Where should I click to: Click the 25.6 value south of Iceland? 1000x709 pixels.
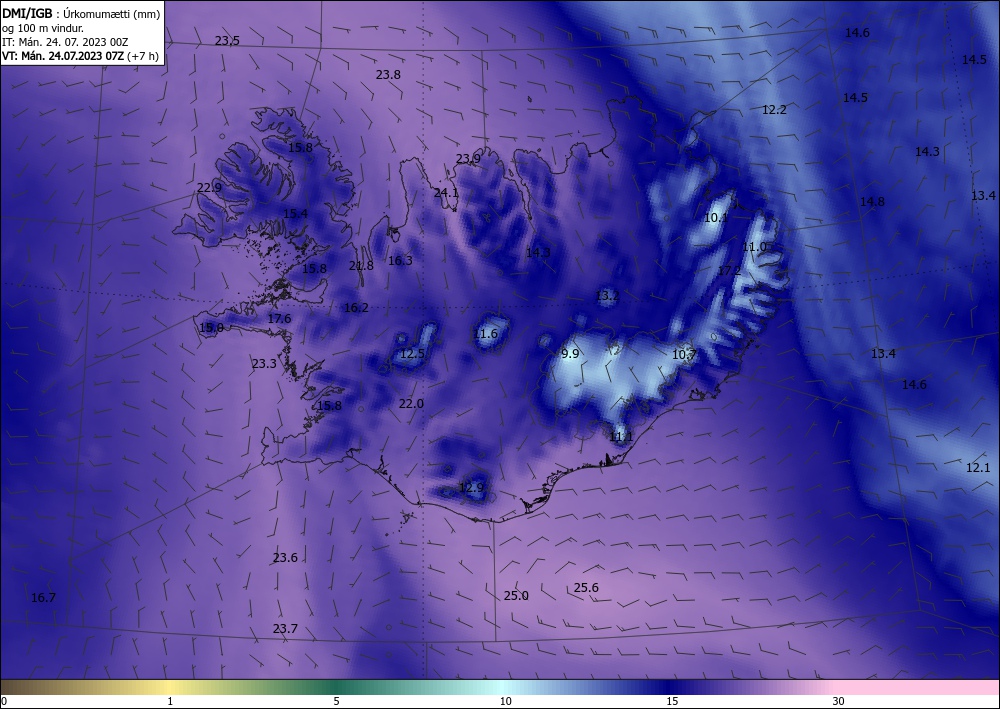click(586, 588)
